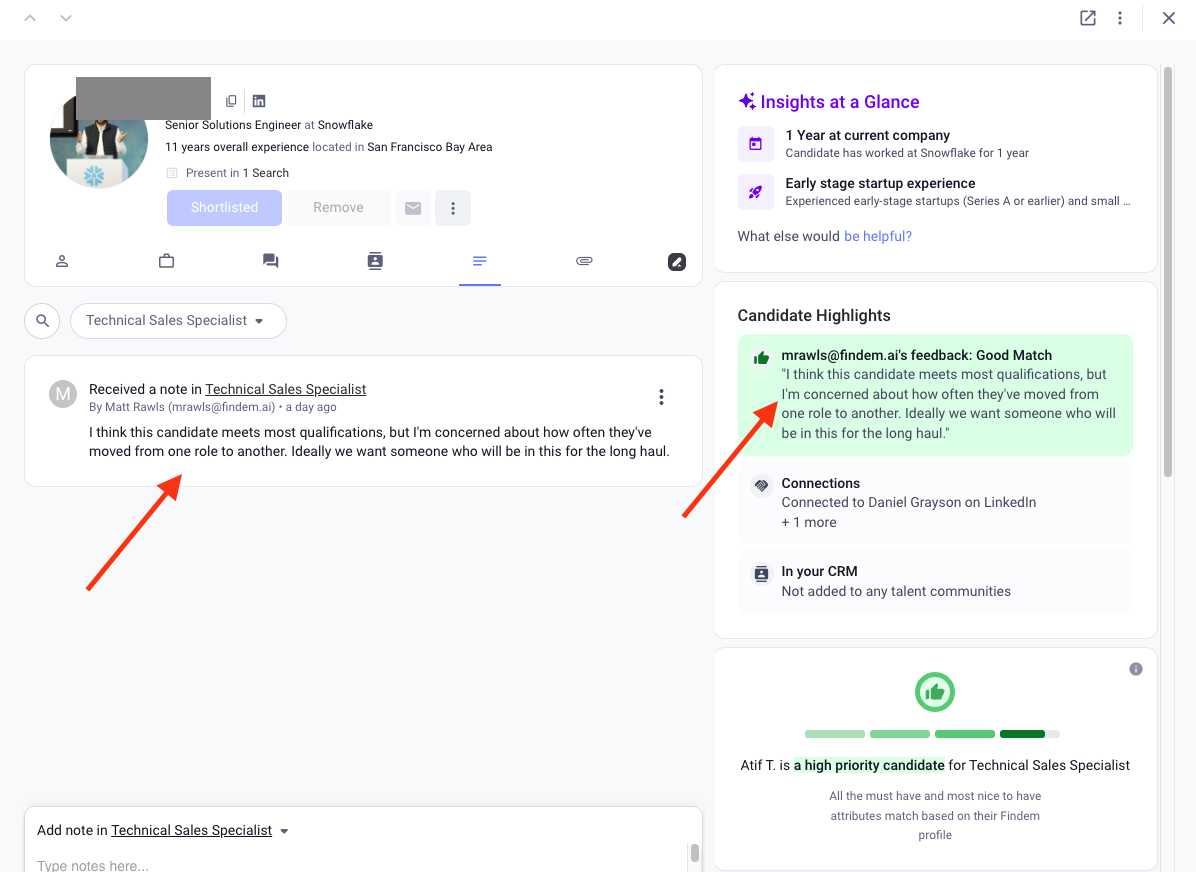Screen dimensions: 1196x872
Task: Click the notes search magnifier button
Action: coord(43,321)
